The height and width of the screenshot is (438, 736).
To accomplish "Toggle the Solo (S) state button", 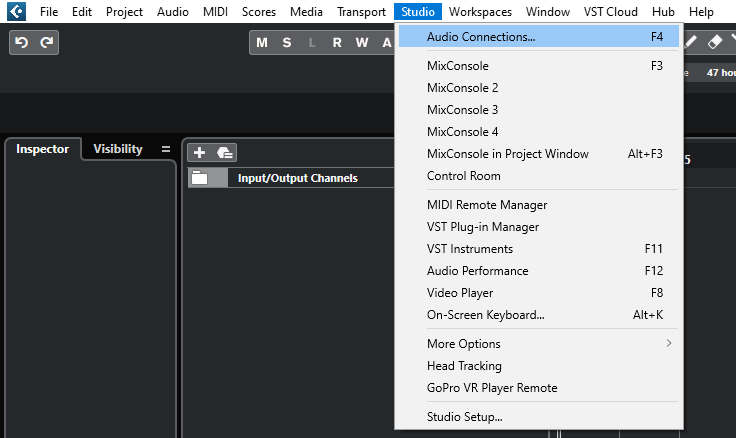I will 287,43.
